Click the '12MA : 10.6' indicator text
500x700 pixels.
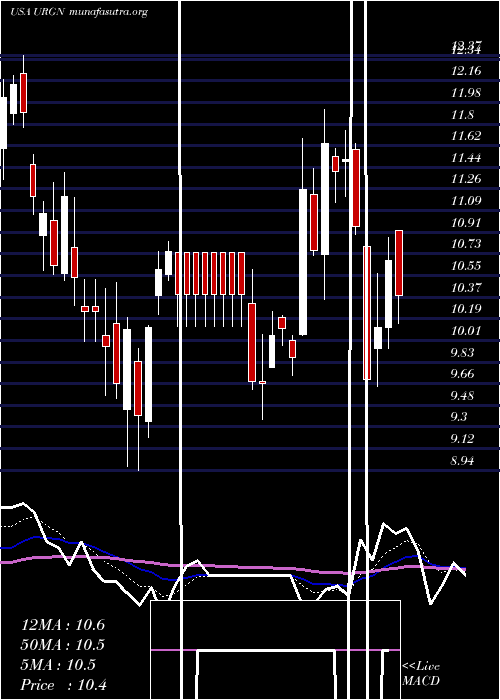coord(63,625)
